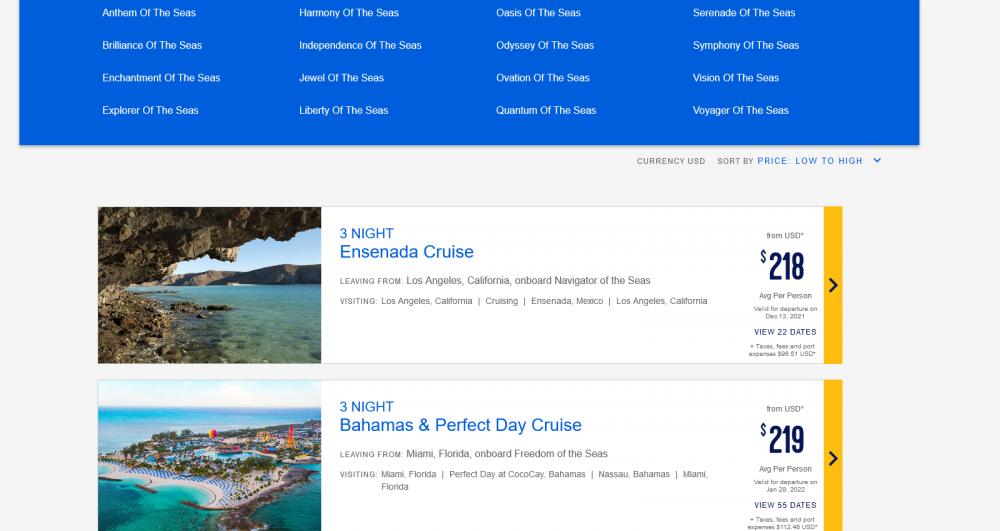Expand the sort by dropdown arrow
The width and height of the screenshot is (1000, 531).
(877, 161)
